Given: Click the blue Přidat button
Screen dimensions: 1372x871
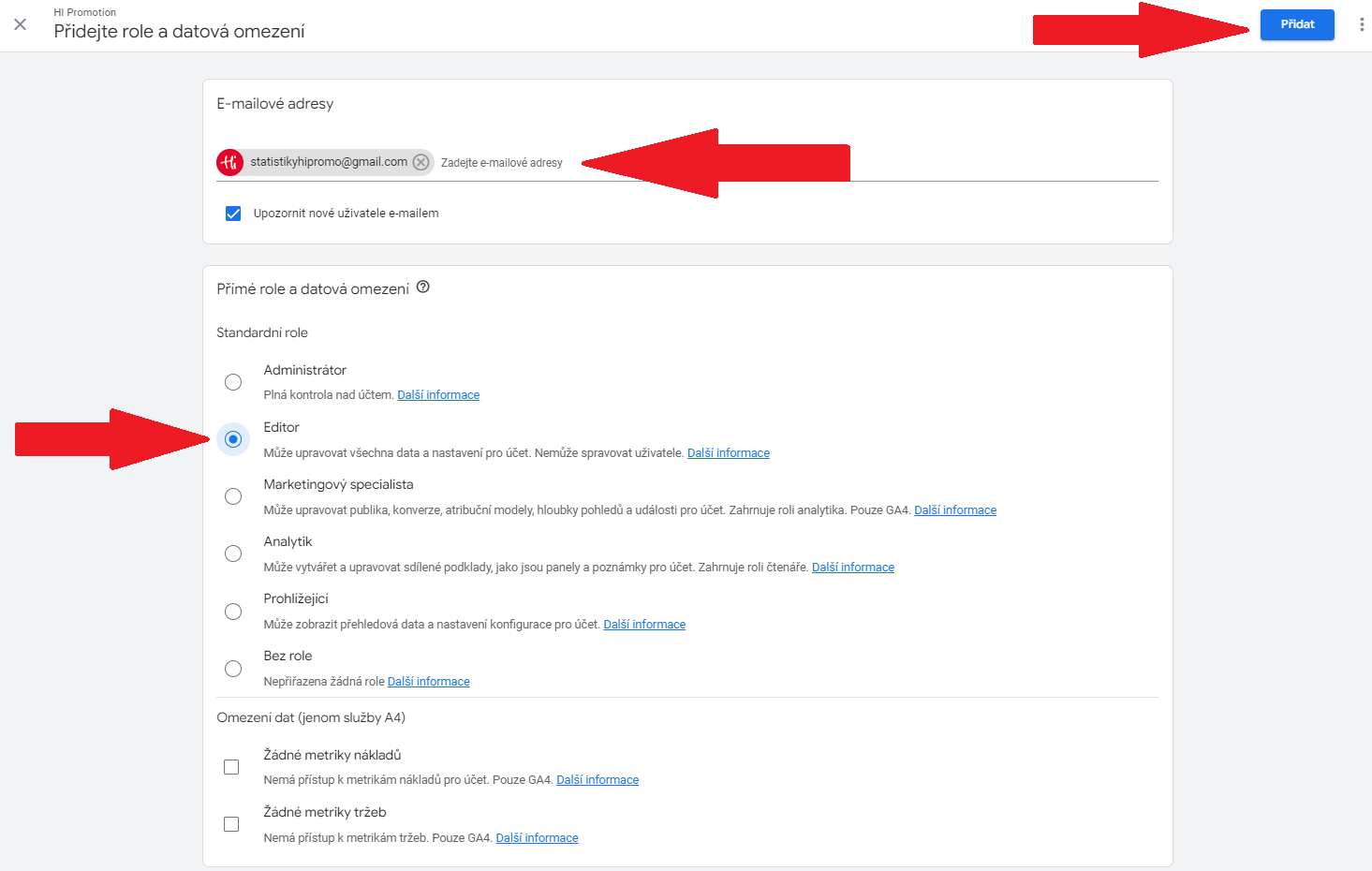Looking at the screenshot, I should [1297, 24].
